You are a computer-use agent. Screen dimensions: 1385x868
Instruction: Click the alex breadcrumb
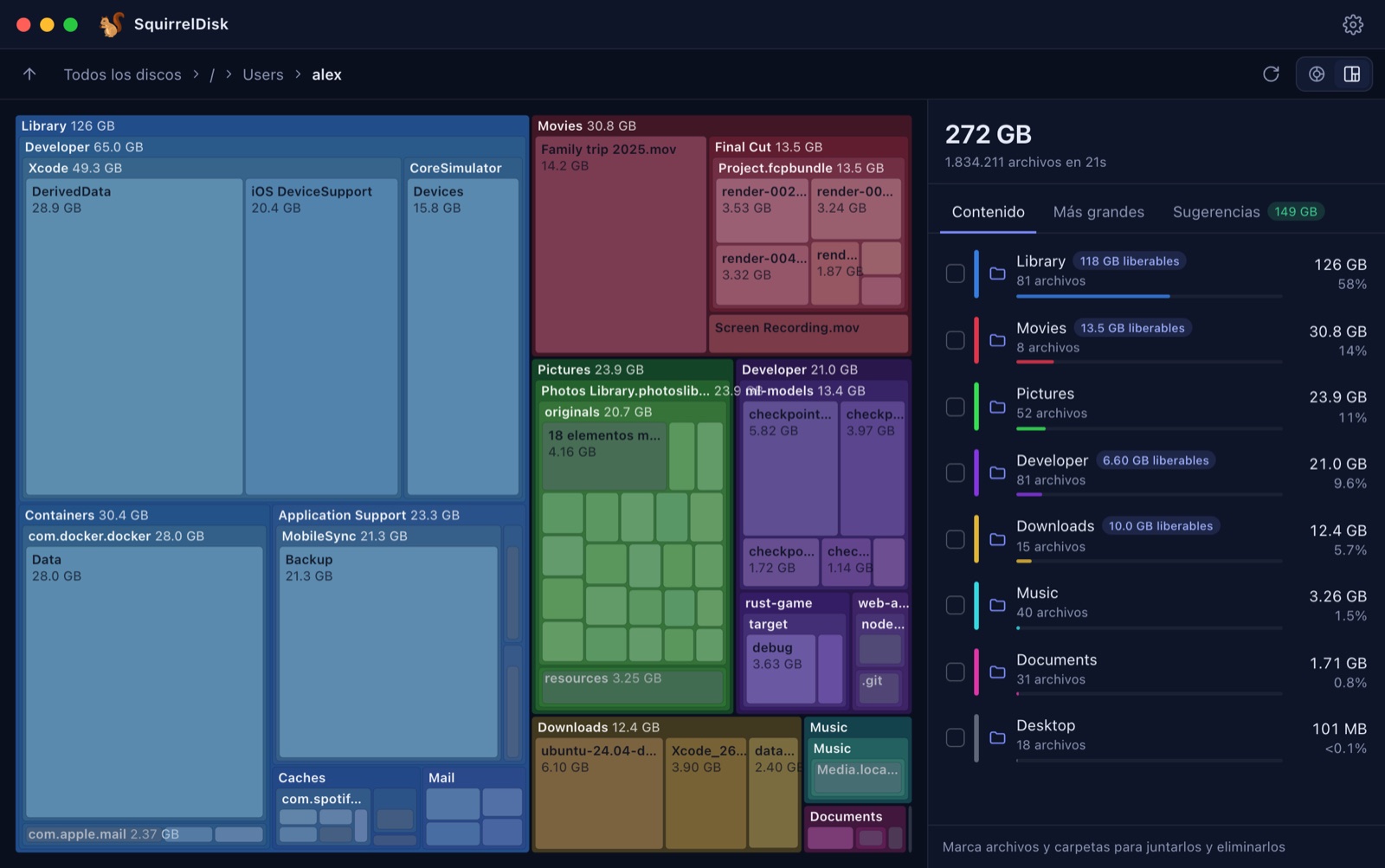326,74
